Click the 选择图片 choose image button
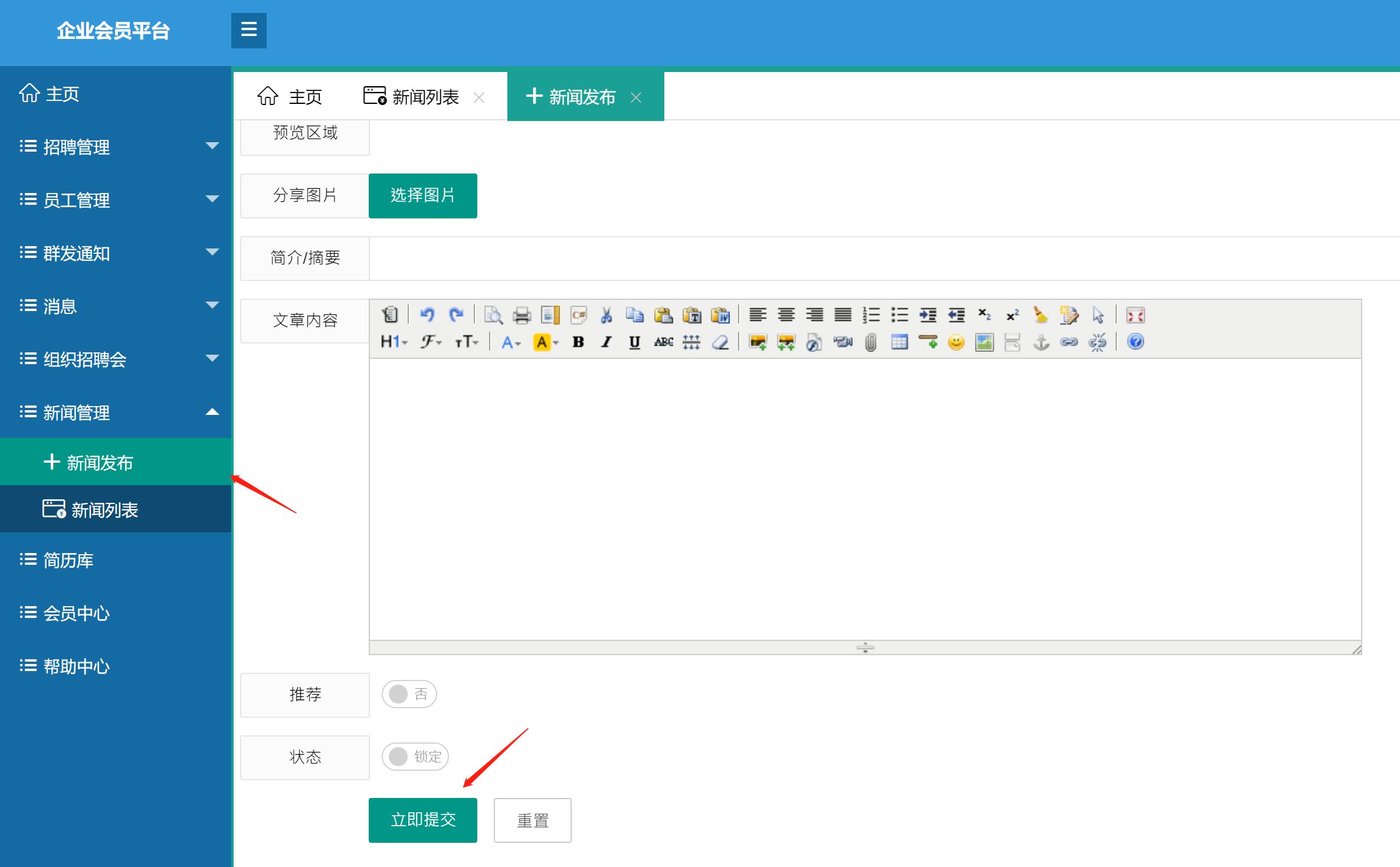 coord(422,195)
